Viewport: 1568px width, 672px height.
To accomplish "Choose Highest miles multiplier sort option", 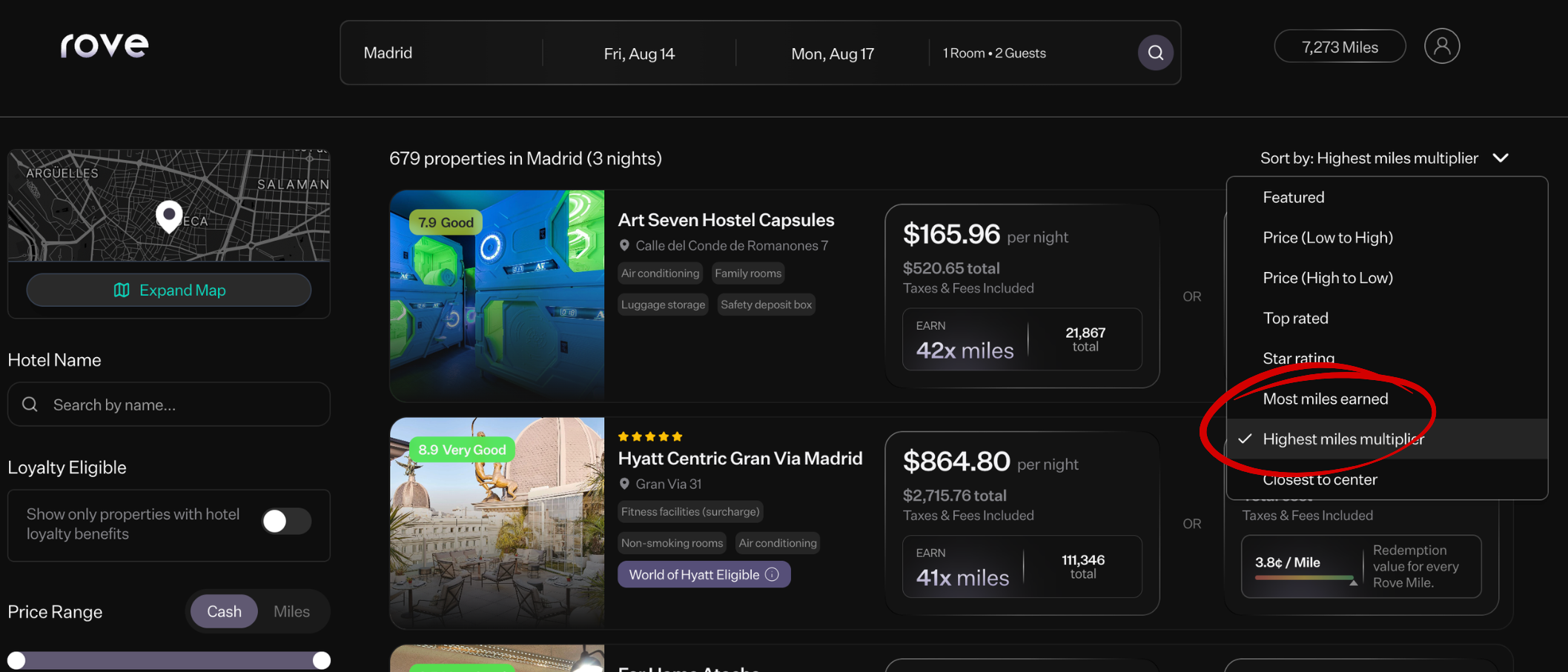I will pyautogui.click(x=1386, y=439).
